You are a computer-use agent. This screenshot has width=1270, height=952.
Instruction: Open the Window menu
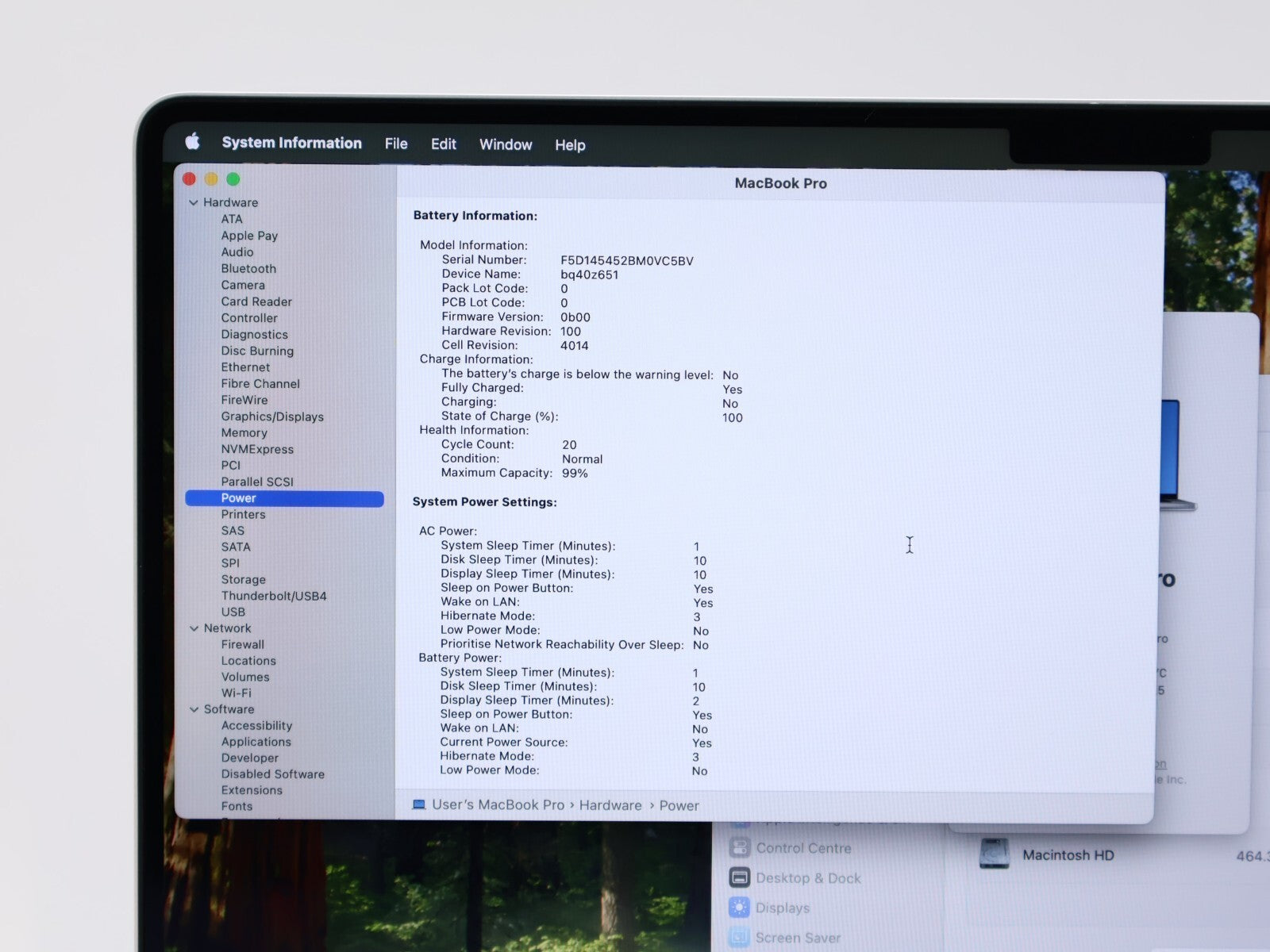coord(506,144)
